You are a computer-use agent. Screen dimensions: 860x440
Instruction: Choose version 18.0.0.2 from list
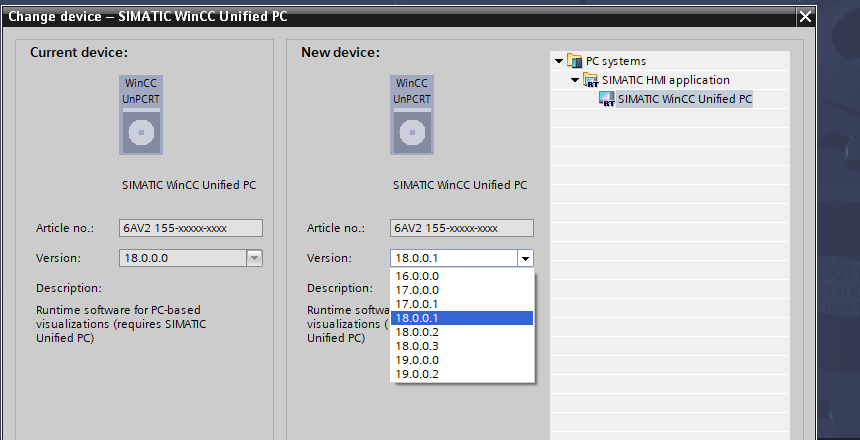[x=462, y=332]
